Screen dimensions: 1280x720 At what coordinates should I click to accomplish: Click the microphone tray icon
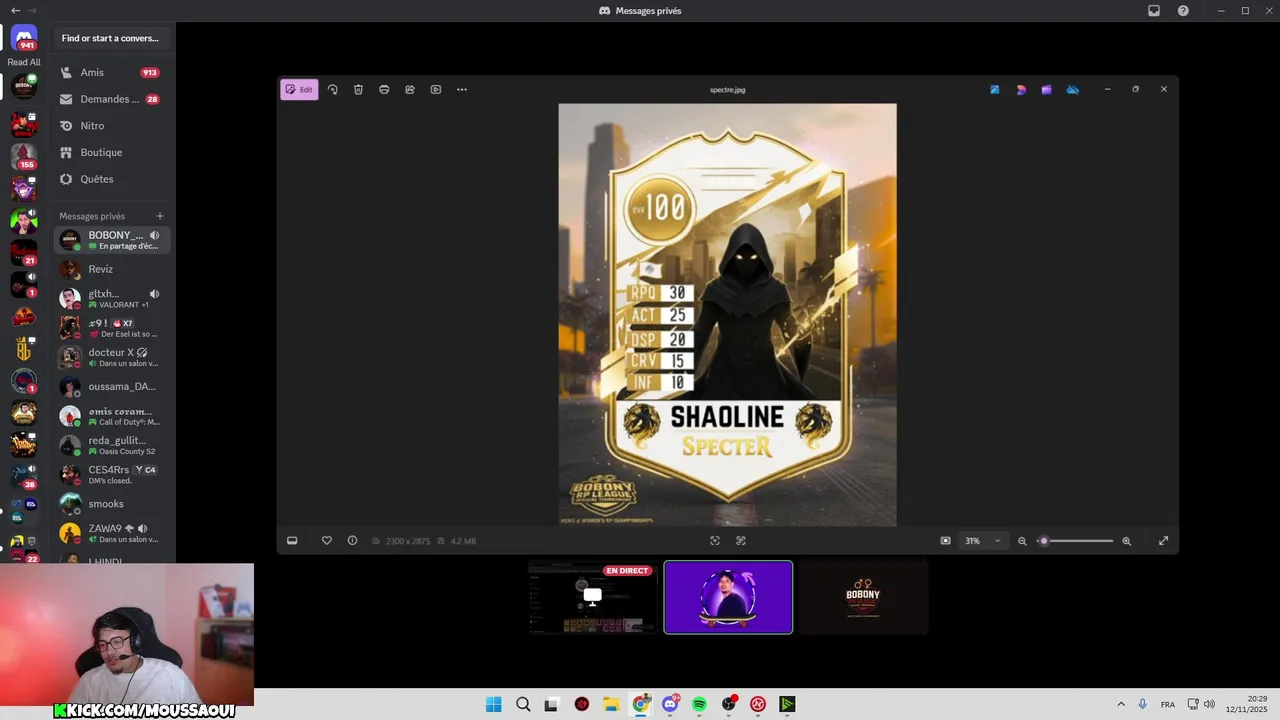[1143, 704]
